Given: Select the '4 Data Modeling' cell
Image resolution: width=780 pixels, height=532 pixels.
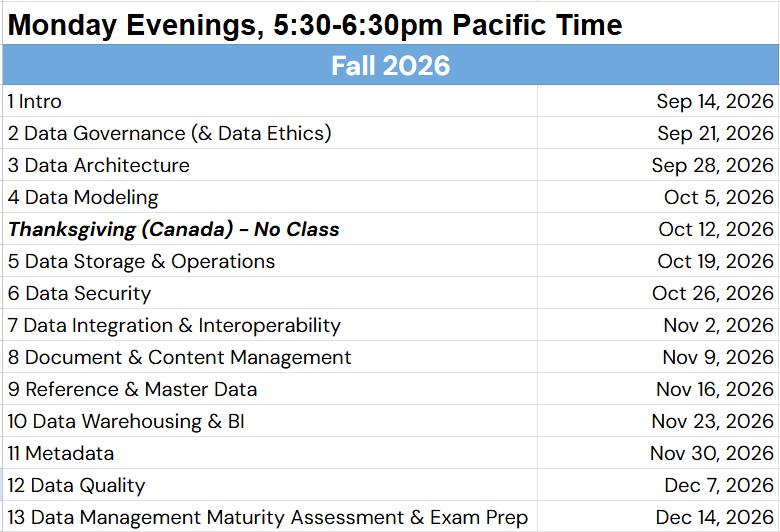Looking at the screenshot, I should pos(270,197).
